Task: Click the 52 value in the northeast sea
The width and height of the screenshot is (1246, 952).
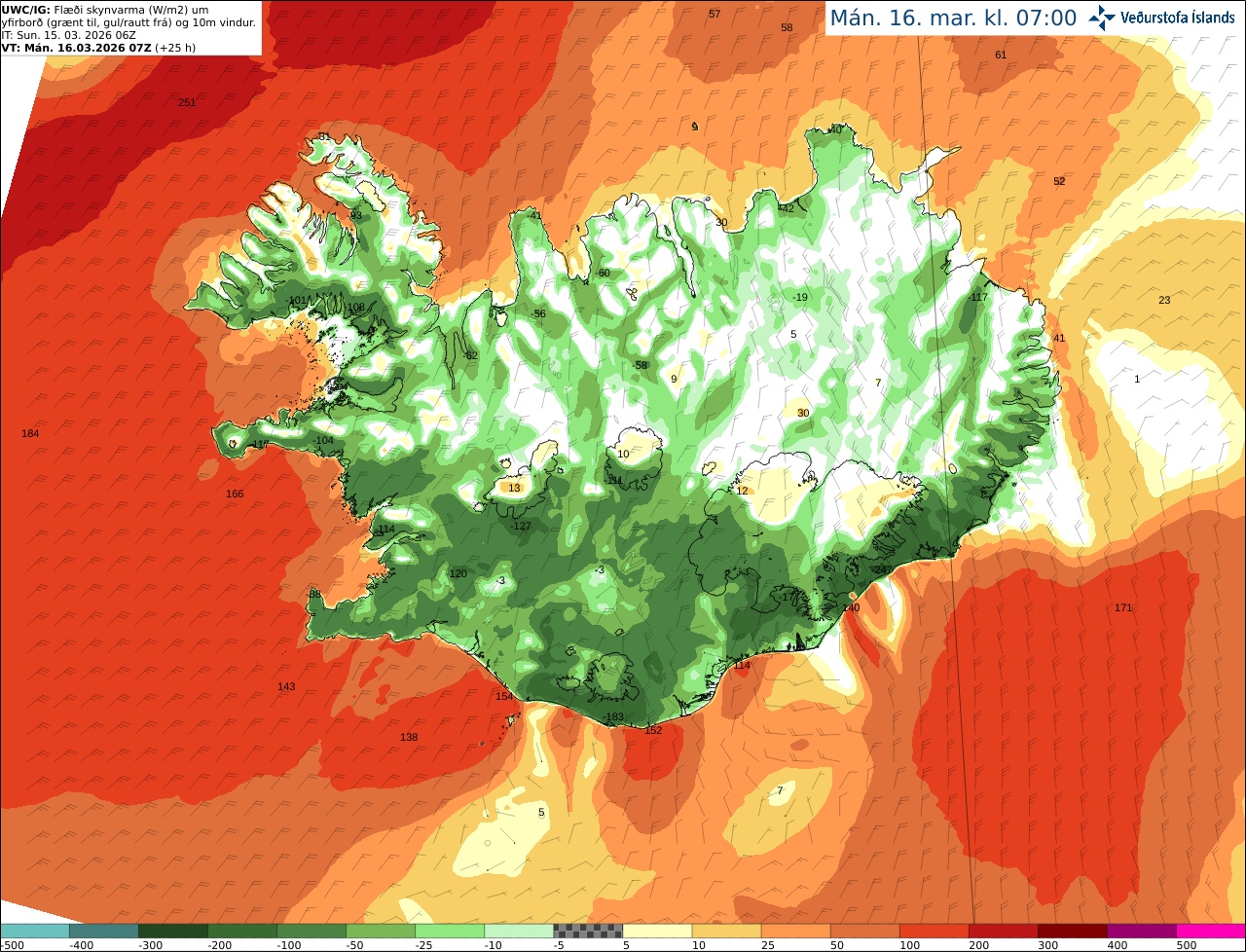Action: [1059, 181]
